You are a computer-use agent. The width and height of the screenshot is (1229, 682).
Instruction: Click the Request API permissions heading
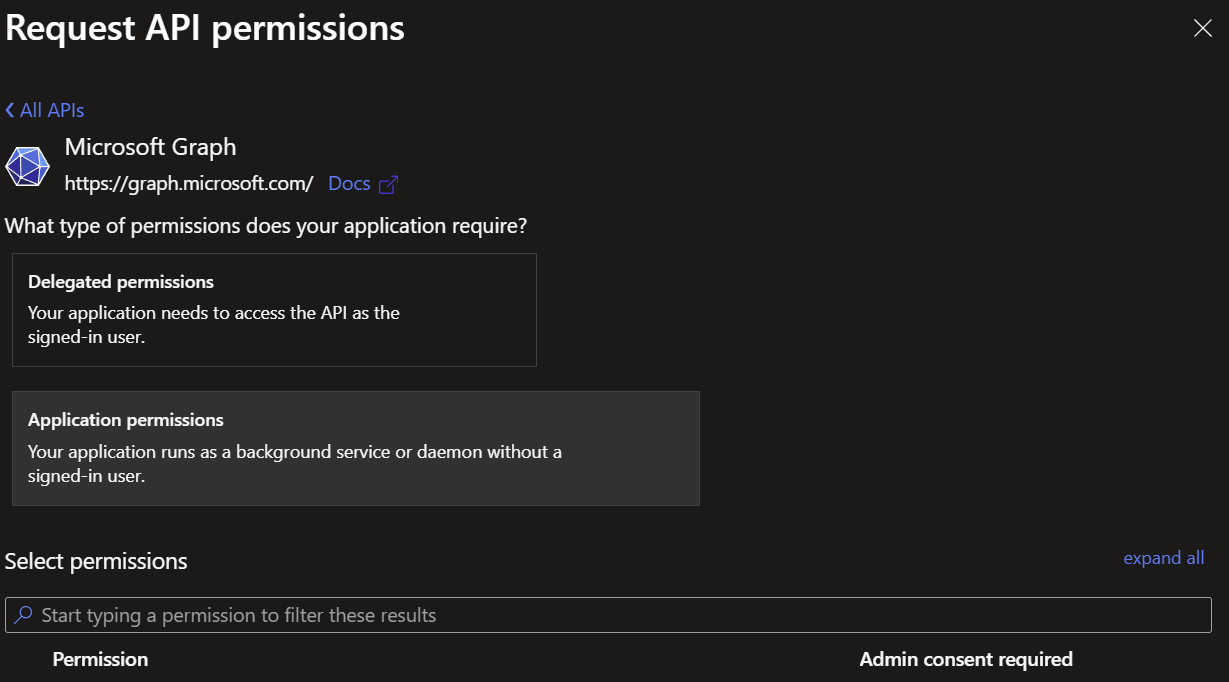pyautogui.click(x=205, y=28)
